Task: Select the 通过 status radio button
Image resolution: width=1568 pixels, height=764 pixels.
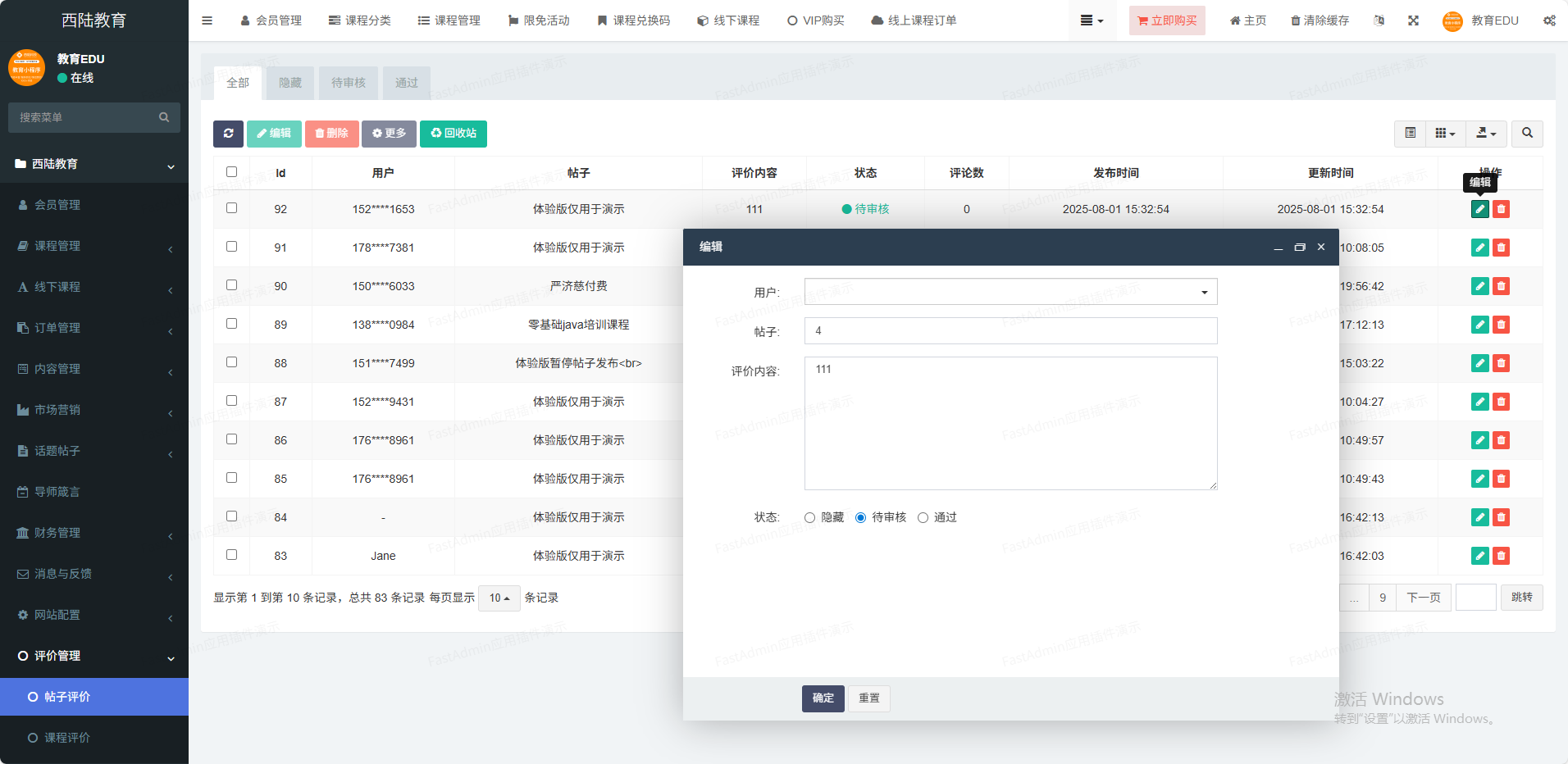Action: pos(923,517)
